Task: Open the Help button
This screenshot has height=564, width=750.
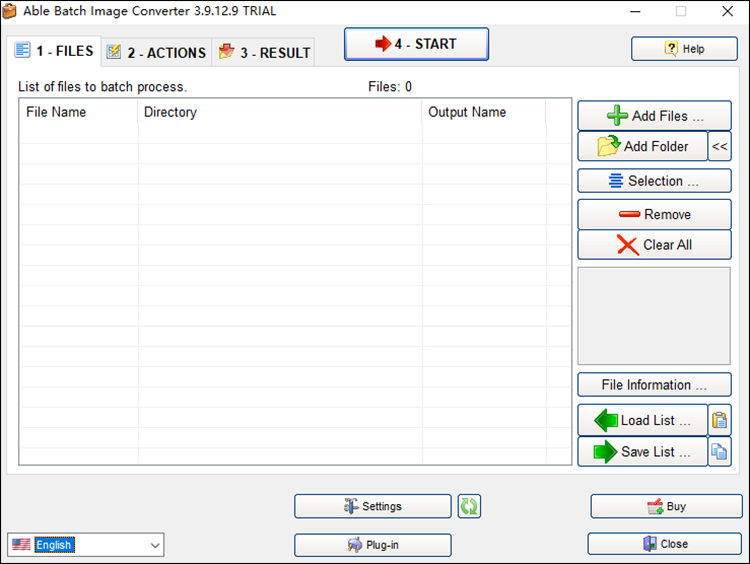Action: (x=684, y=49)
